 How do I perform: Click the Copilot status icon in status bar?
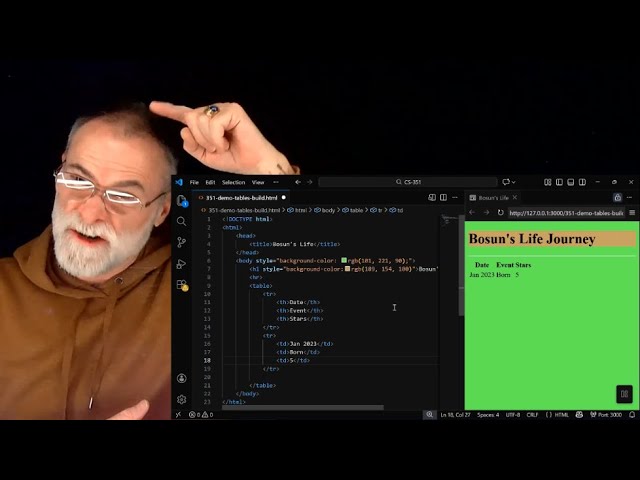579,415
